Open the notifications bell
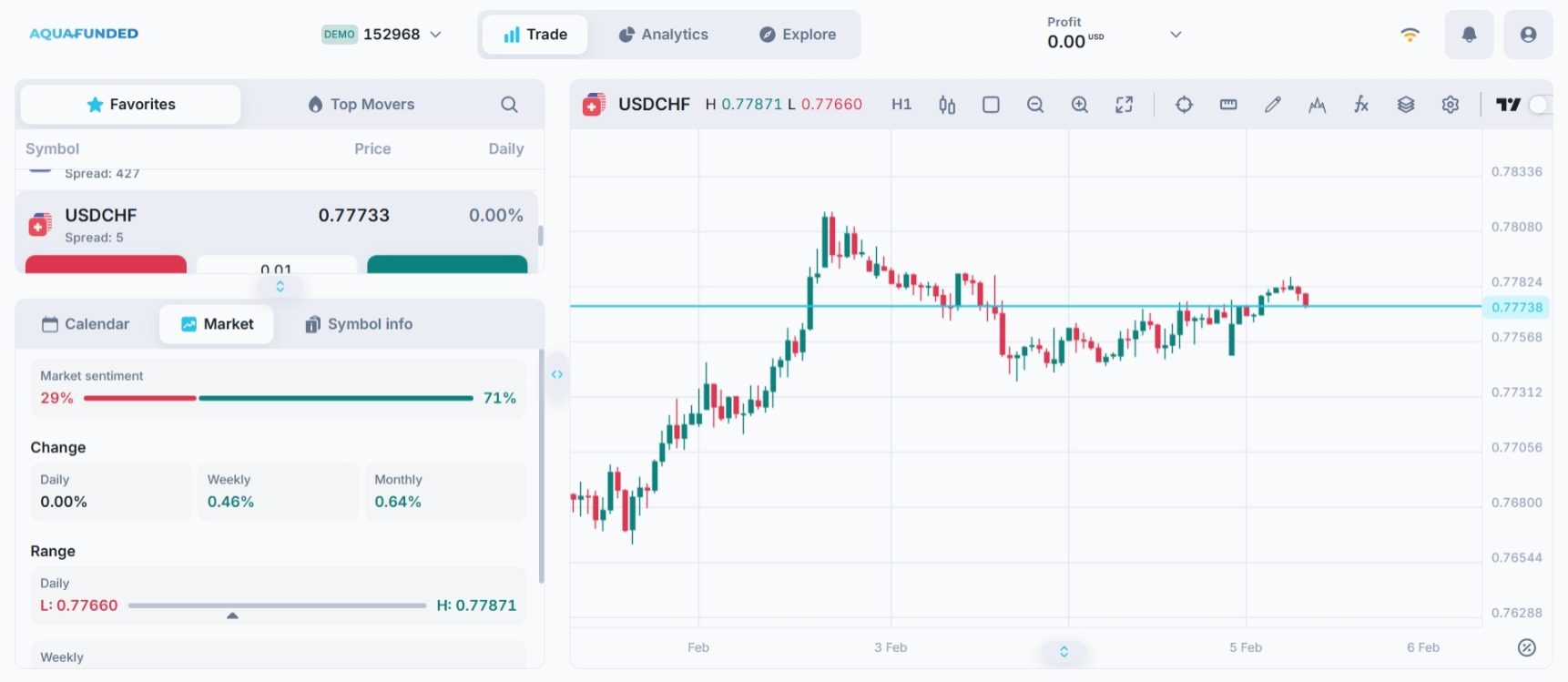Viewport: 1568px width, 682px height. coord(1469,35)
